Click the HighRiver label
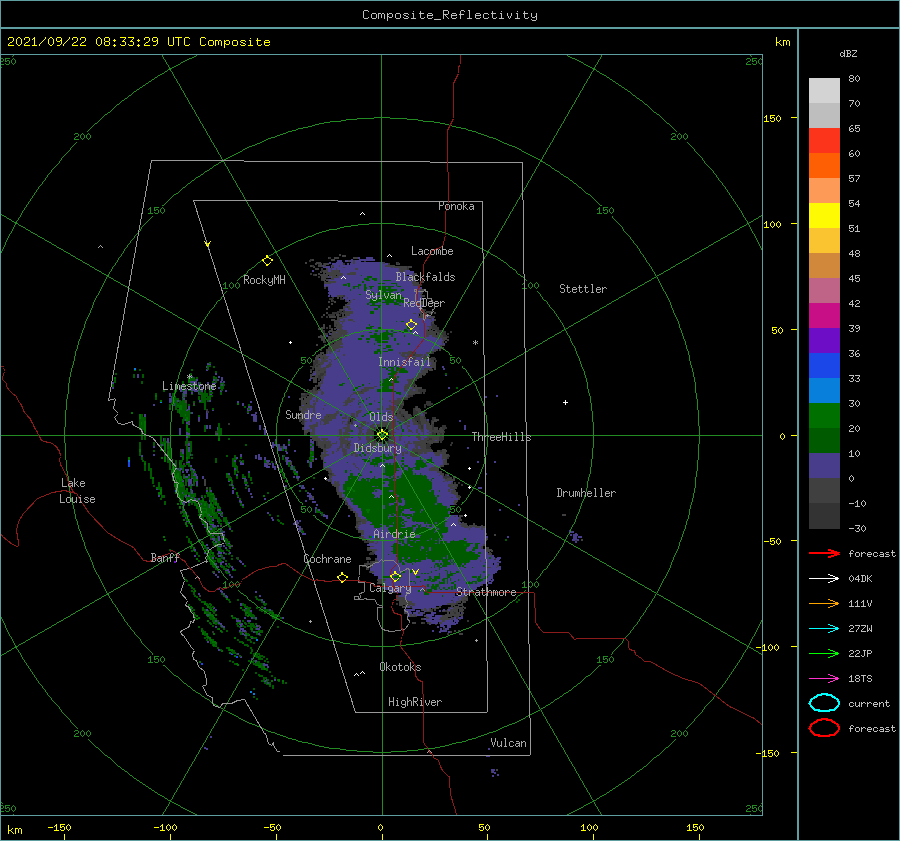The image size is (900, 841). [415, 702]
